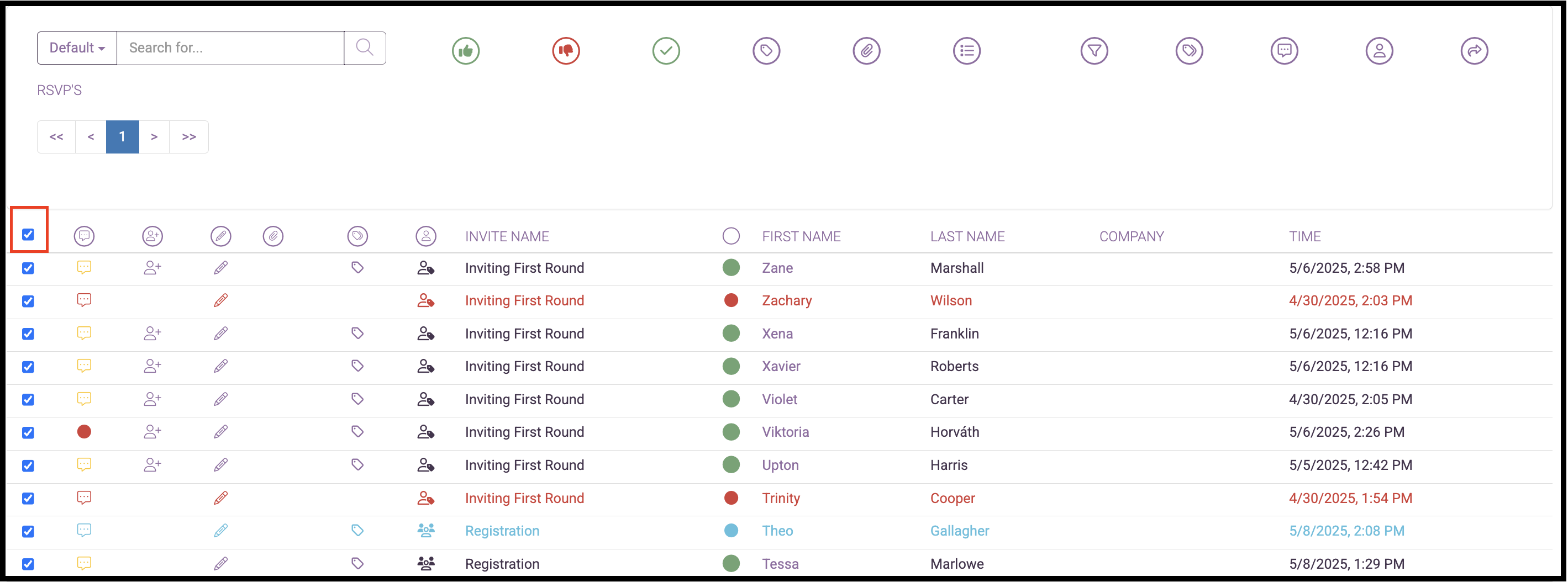
Task: Open the comment icon in Zane Marshall row
Action: pos(84,268)
